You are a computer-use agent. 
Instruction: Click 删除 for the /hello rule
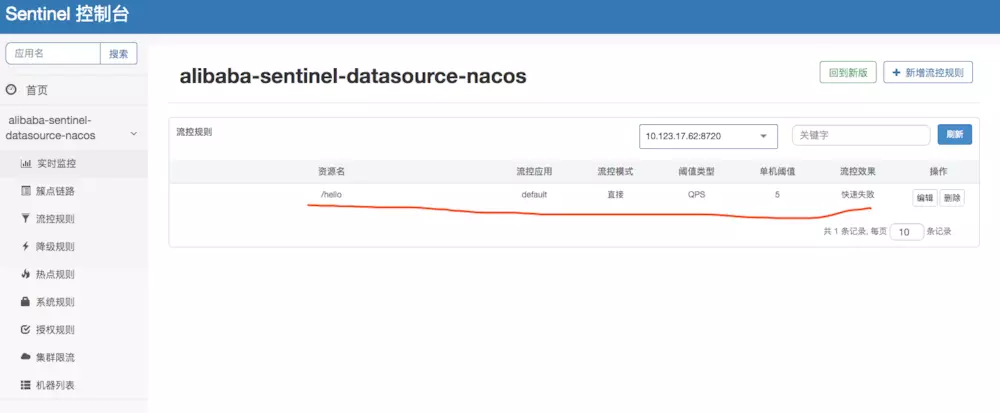coord(952,198)
